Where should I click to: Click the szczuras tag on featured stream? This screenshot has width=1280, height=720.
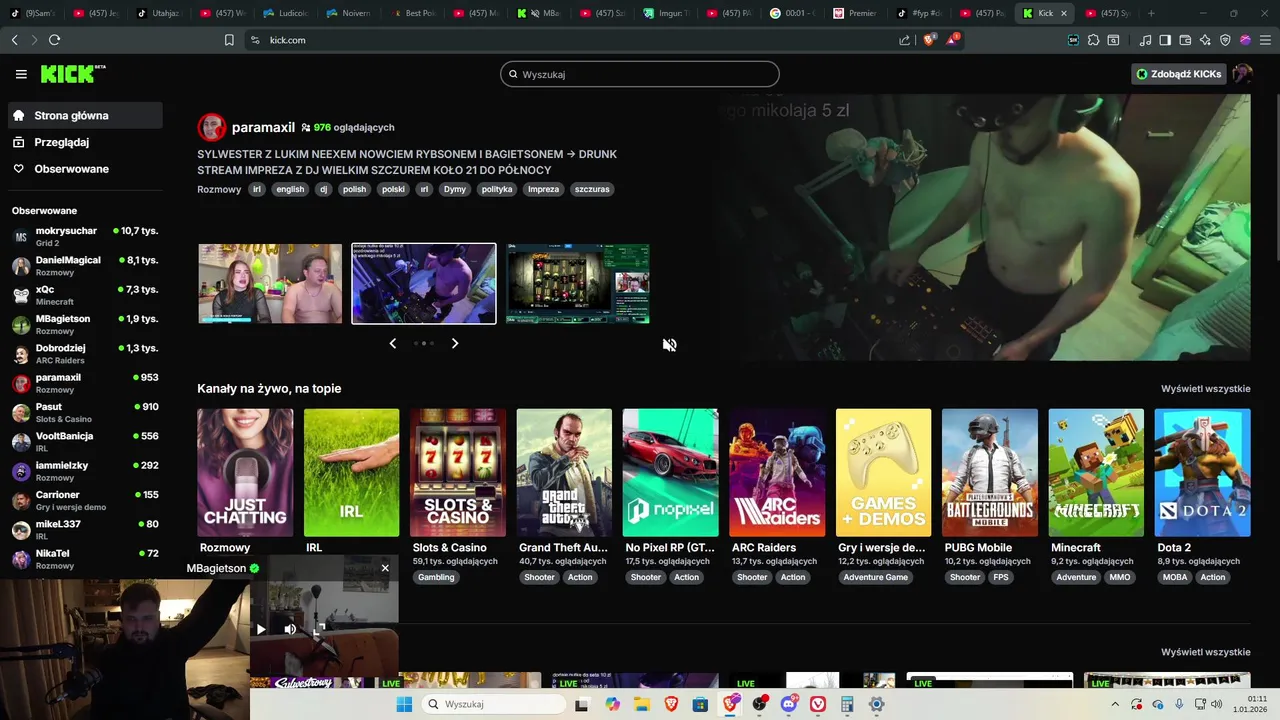click(x=592, y=189)
